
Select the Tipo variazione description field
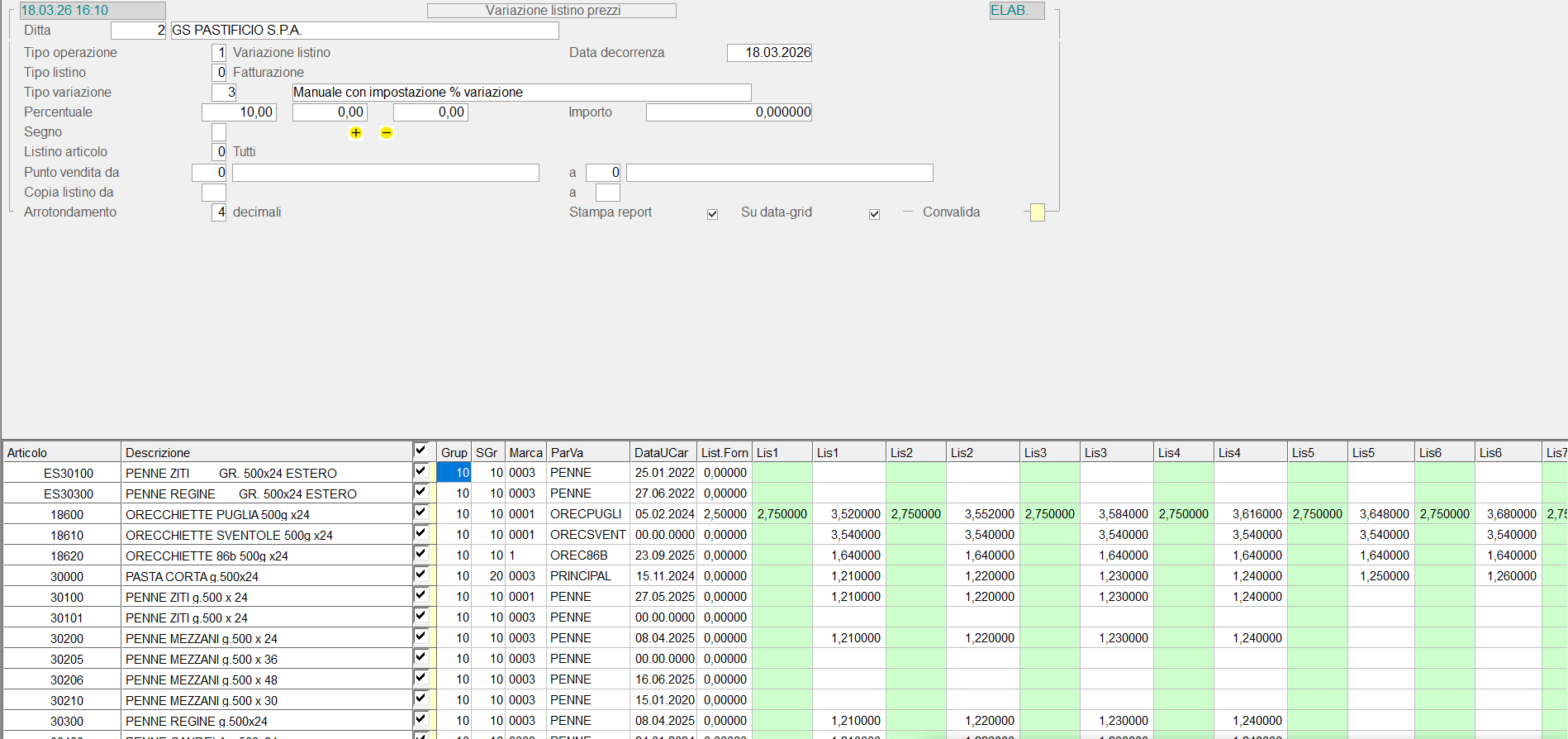(x=521, y=93)
